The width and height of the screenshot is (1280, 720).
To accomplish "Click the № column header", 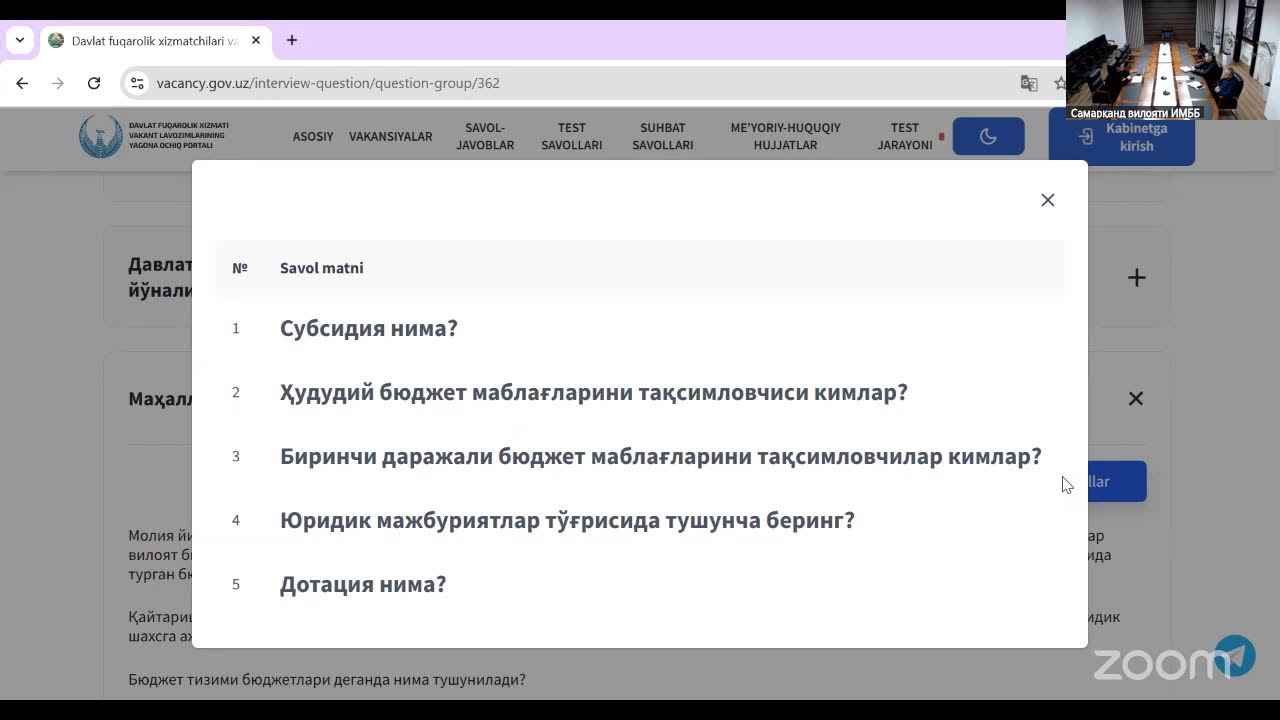I will pyautogui.click(x=240, y=268).
